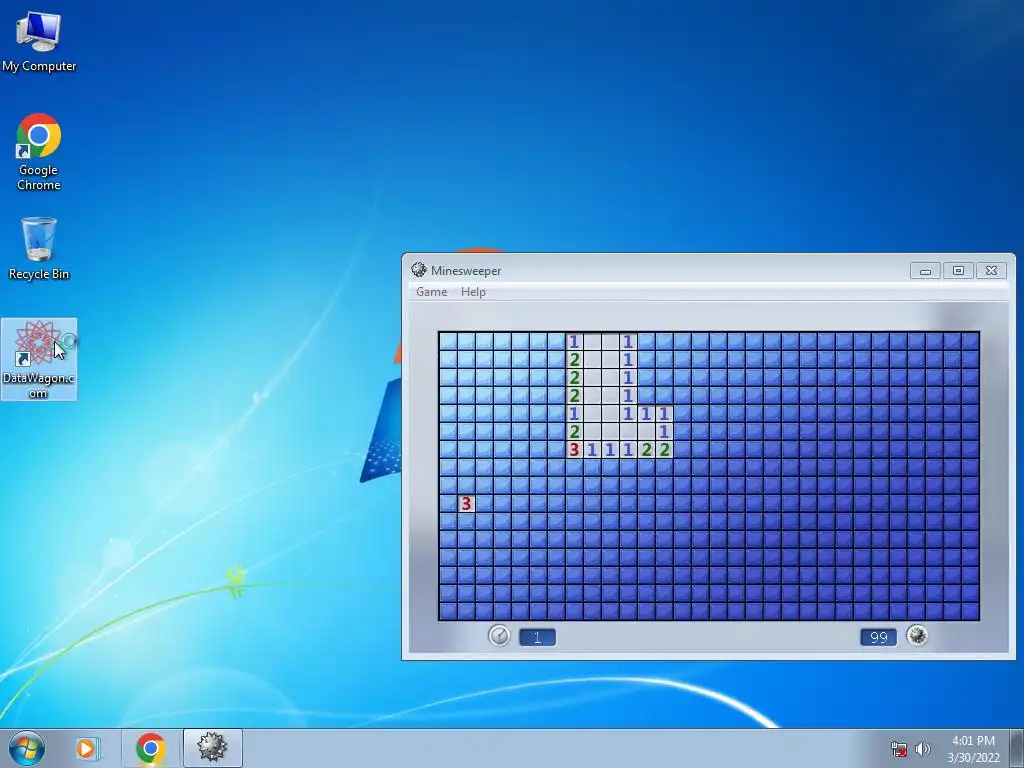
Task: Click the Minesweeper taskbar button
Action: pyautogui.click(x=212, y=748)
